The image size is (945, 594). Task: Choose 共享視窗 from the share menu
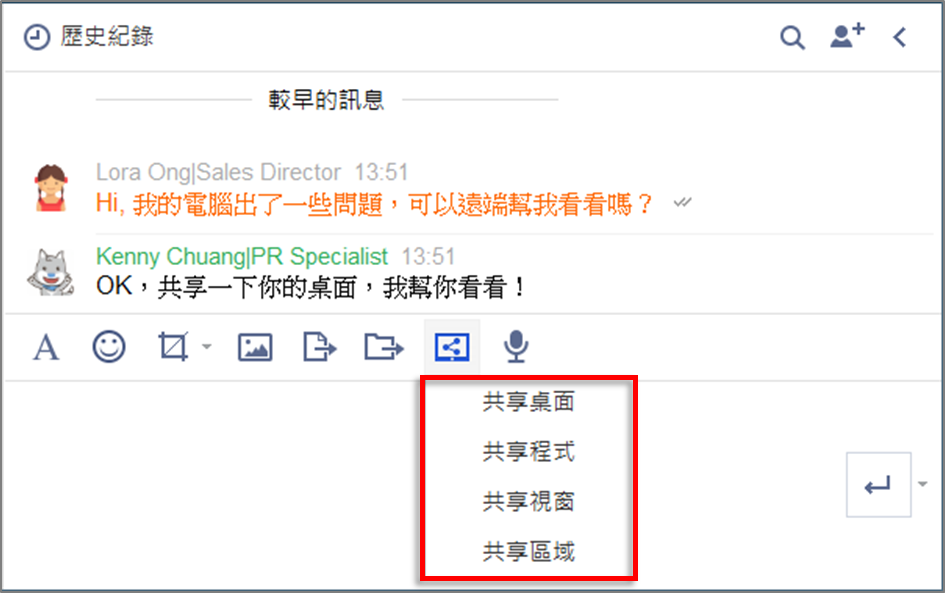click(529, 501)
